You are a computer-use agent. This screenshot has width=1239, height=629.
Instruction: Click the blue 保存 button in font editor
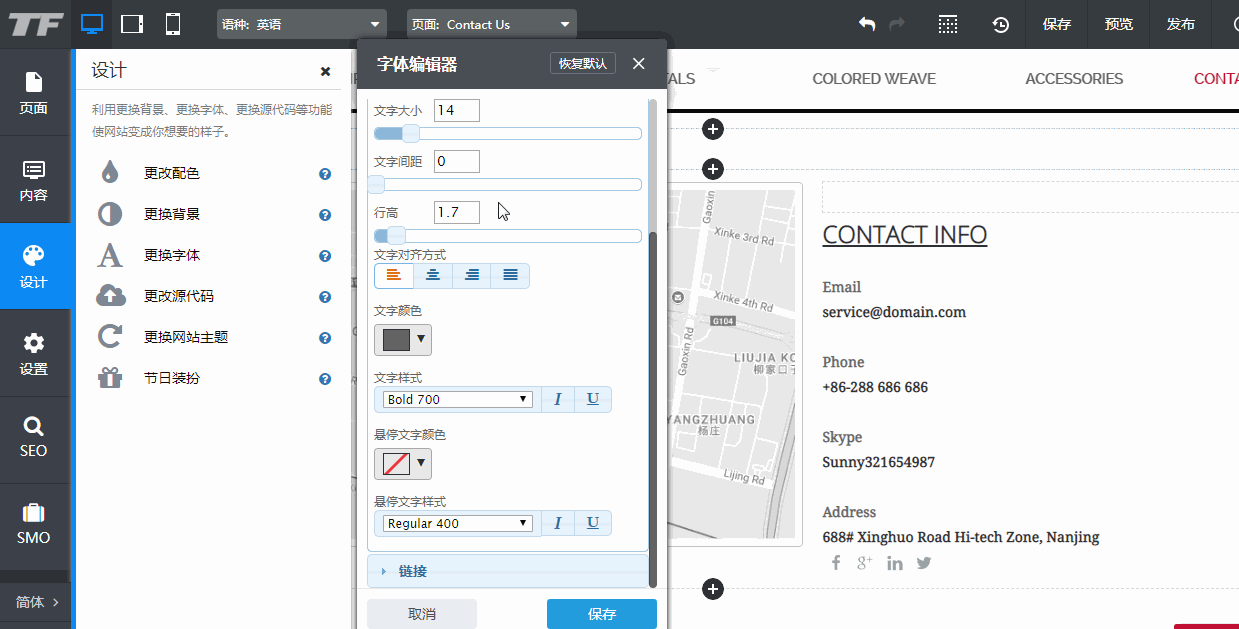click(x=601, y=614)
